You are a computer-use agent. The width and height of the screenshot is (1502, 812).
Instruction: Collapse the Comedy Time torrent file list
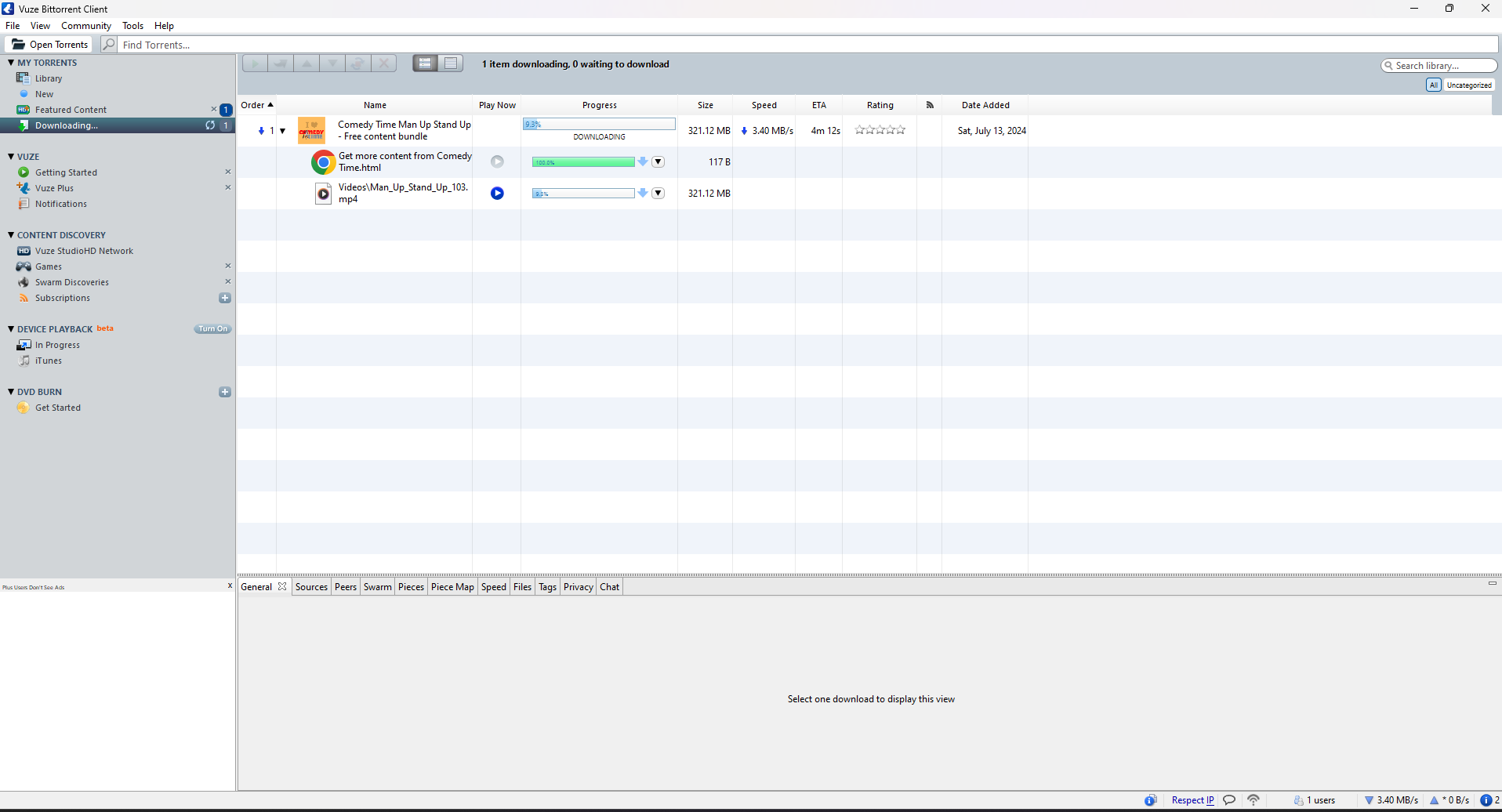282,131
